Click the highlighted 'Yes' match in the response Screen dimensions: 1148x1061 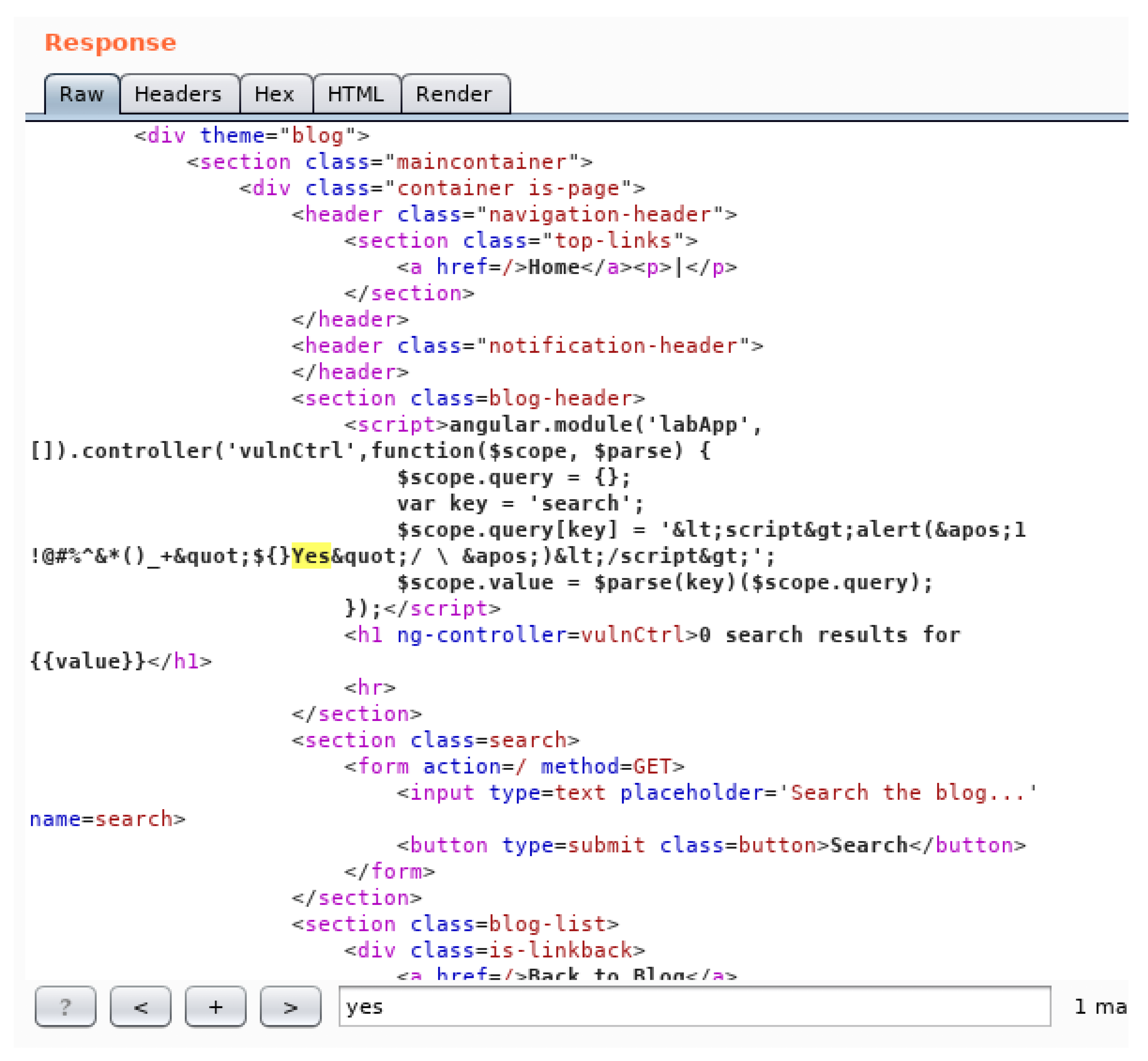[x=310, y=556]
